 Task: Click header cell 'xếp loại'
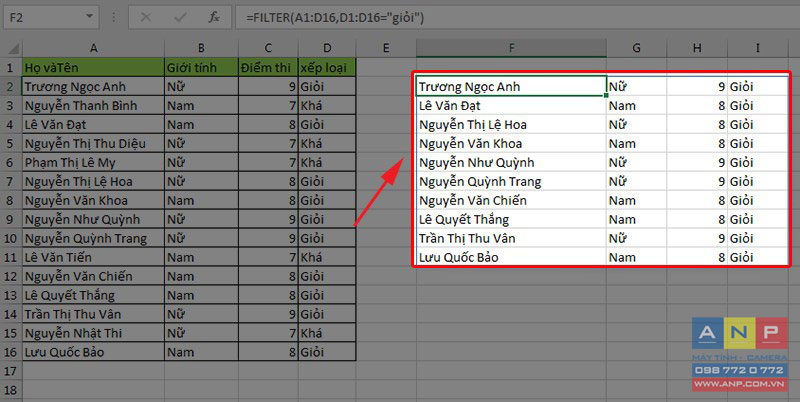(327, 67)
